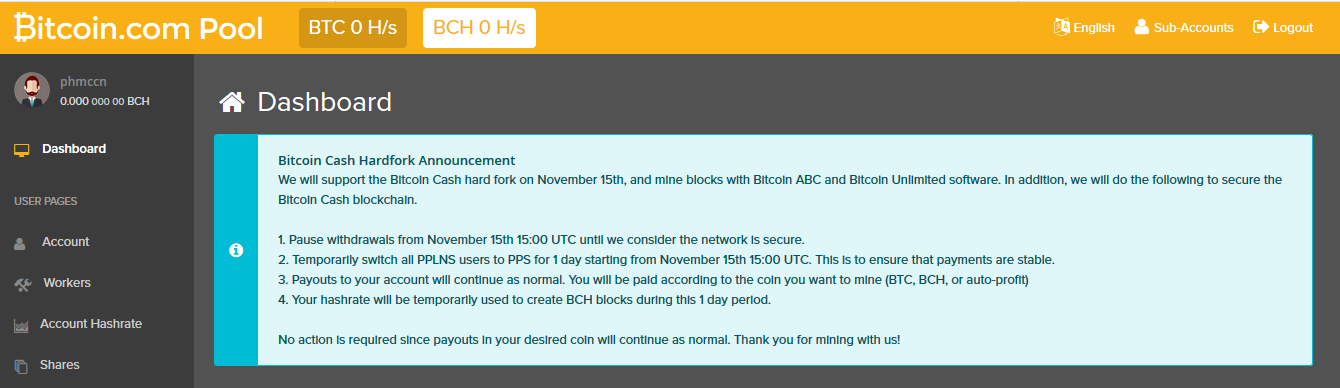Click the Account Hashrate chart icon
1340x388 pixels.
21,325
